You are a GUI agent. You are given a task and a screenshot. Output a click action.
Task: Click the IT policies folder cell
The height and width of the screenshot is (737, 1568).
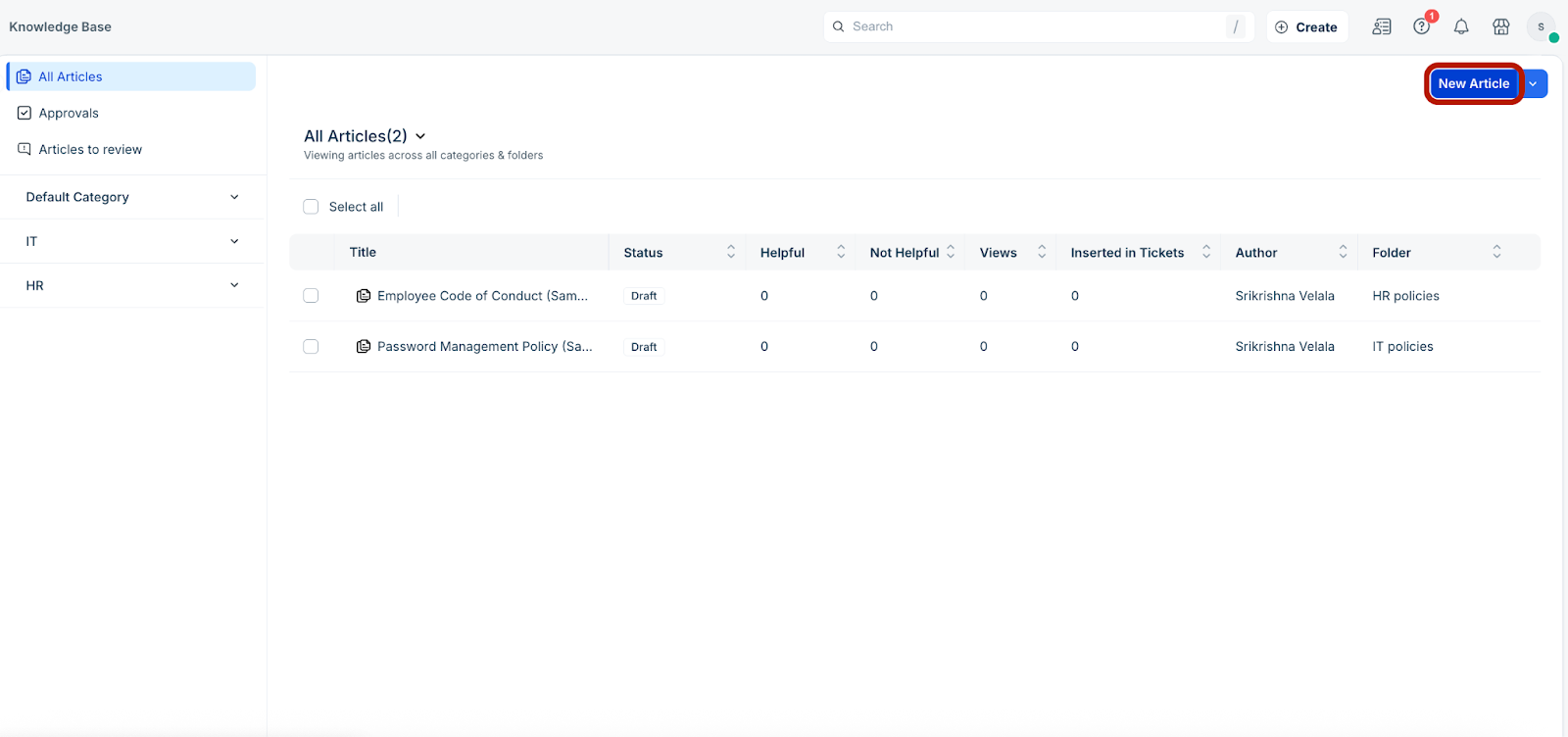1402,347
